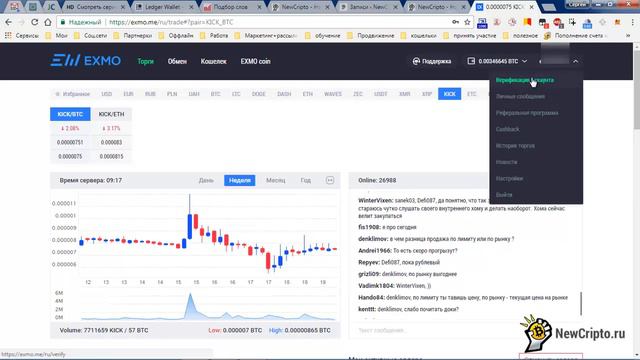Viewport: 640px width, 360px height.
Task: Collapse the account menu with up chevron
Action: point(576,61)
